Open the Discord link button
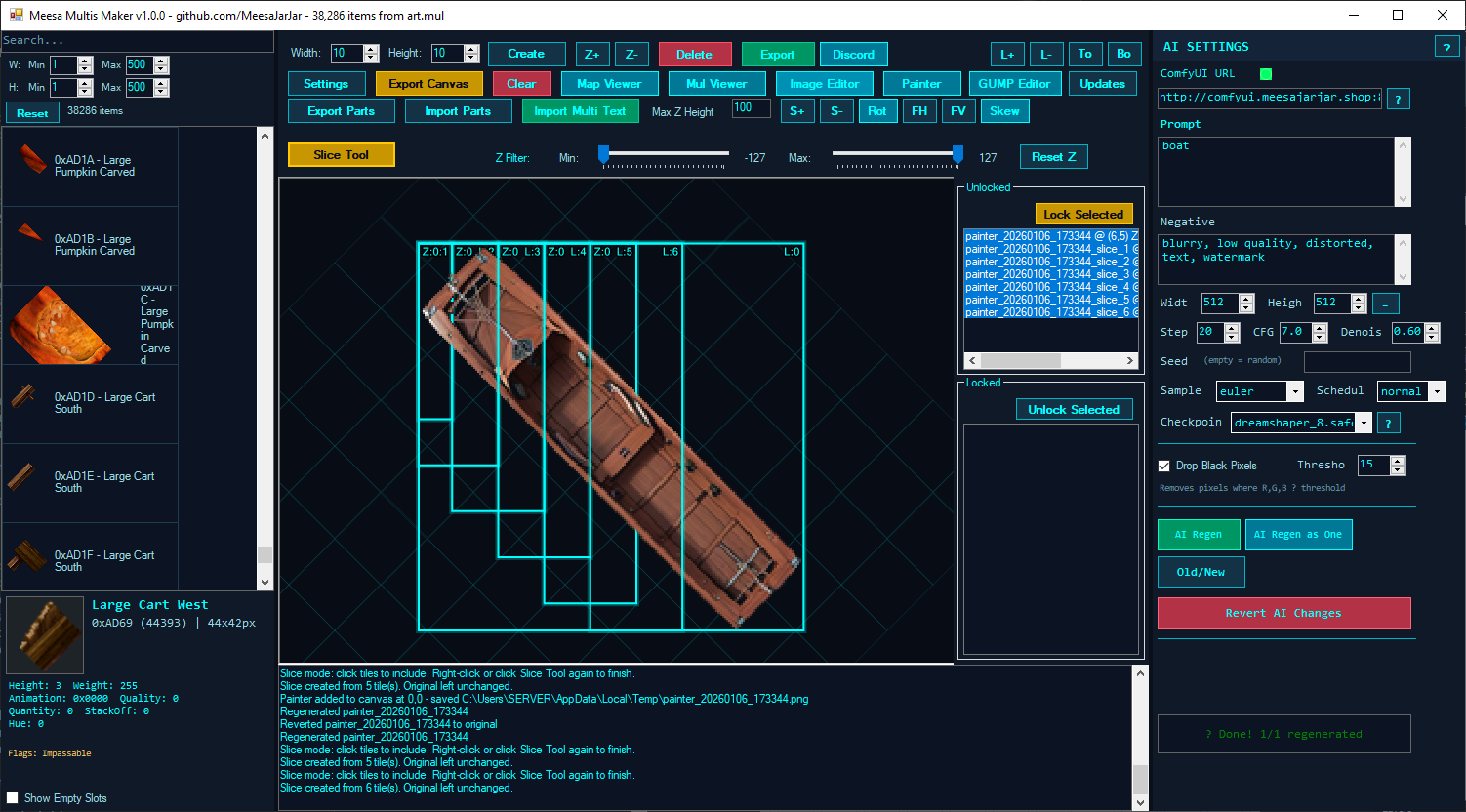The width and height of the screenshot is (1466, 812). [853, 55]
